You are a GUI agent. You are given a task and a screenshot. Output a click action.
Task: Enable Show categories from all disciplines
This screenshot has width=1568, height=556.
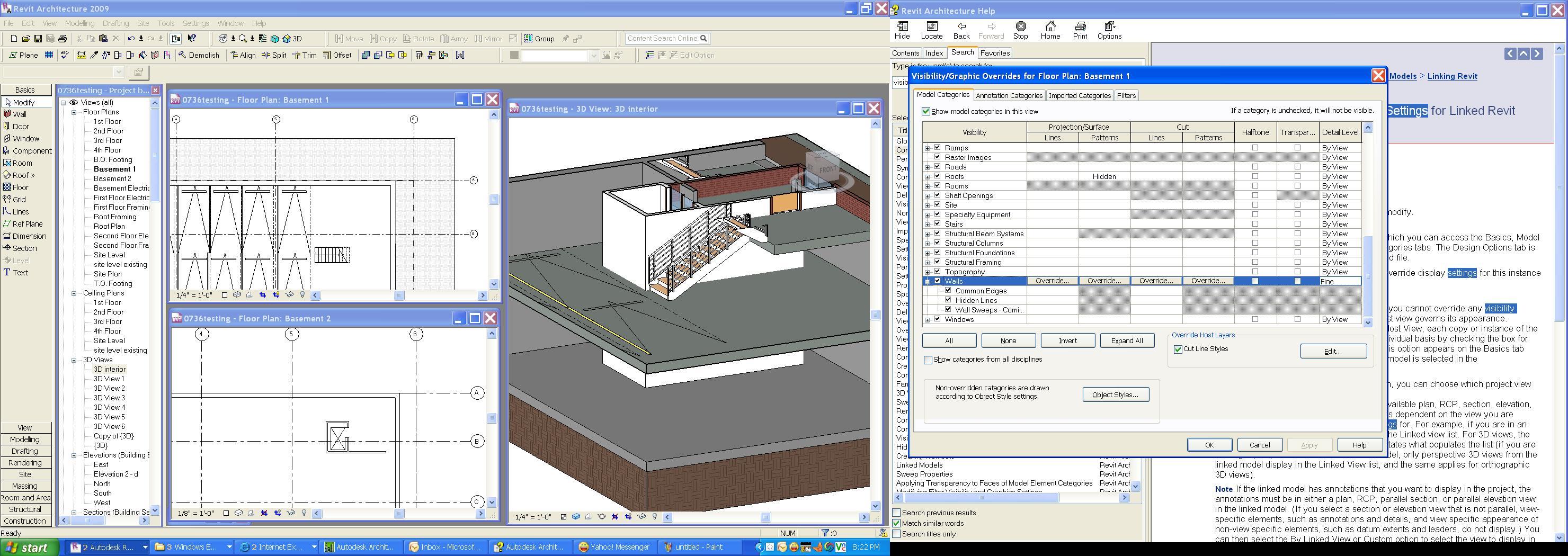[x=928, y=360]
